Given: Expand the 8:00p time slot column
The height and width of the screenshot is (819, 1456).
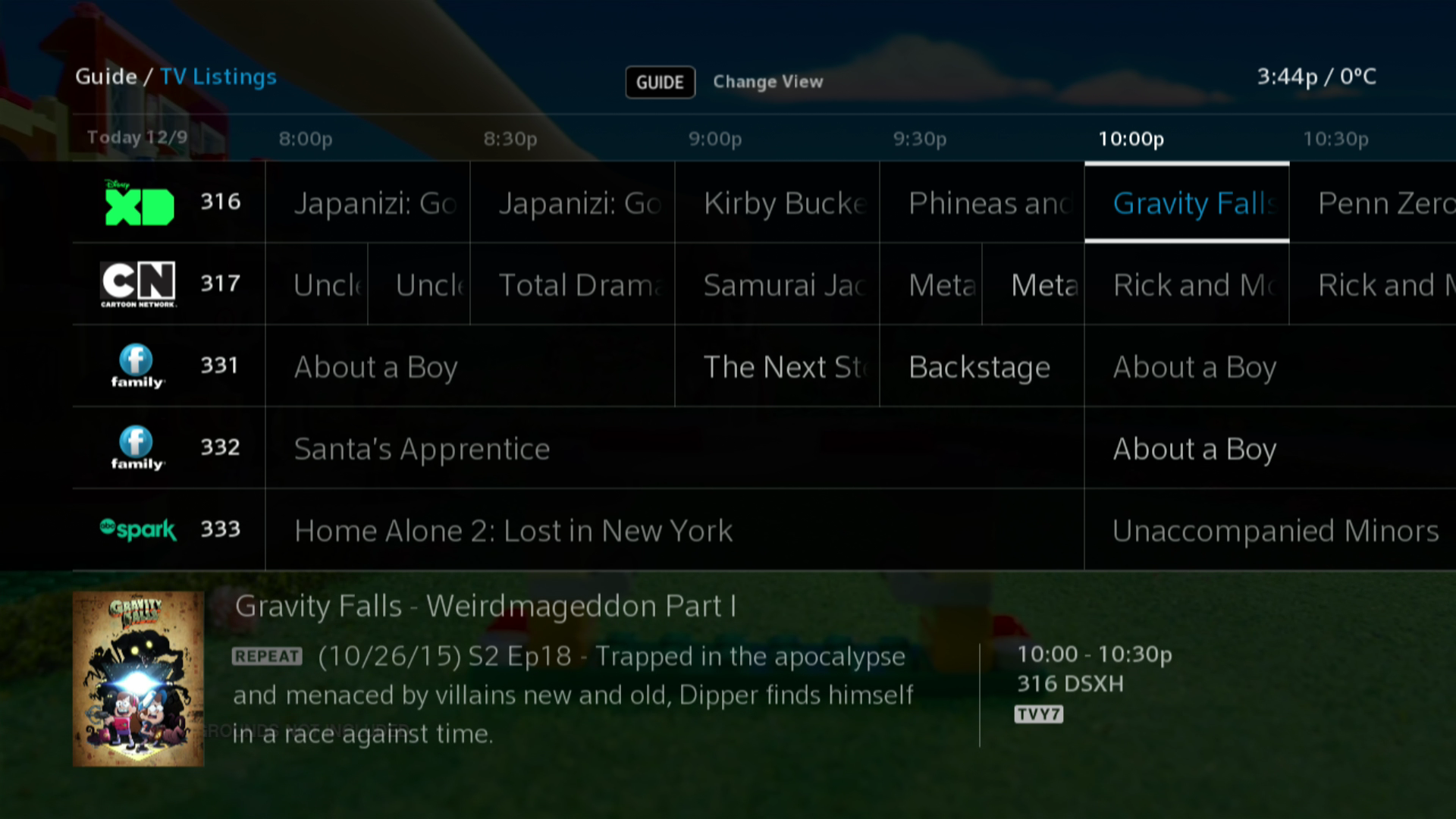Looking at the screenshot, I should 305,137.
